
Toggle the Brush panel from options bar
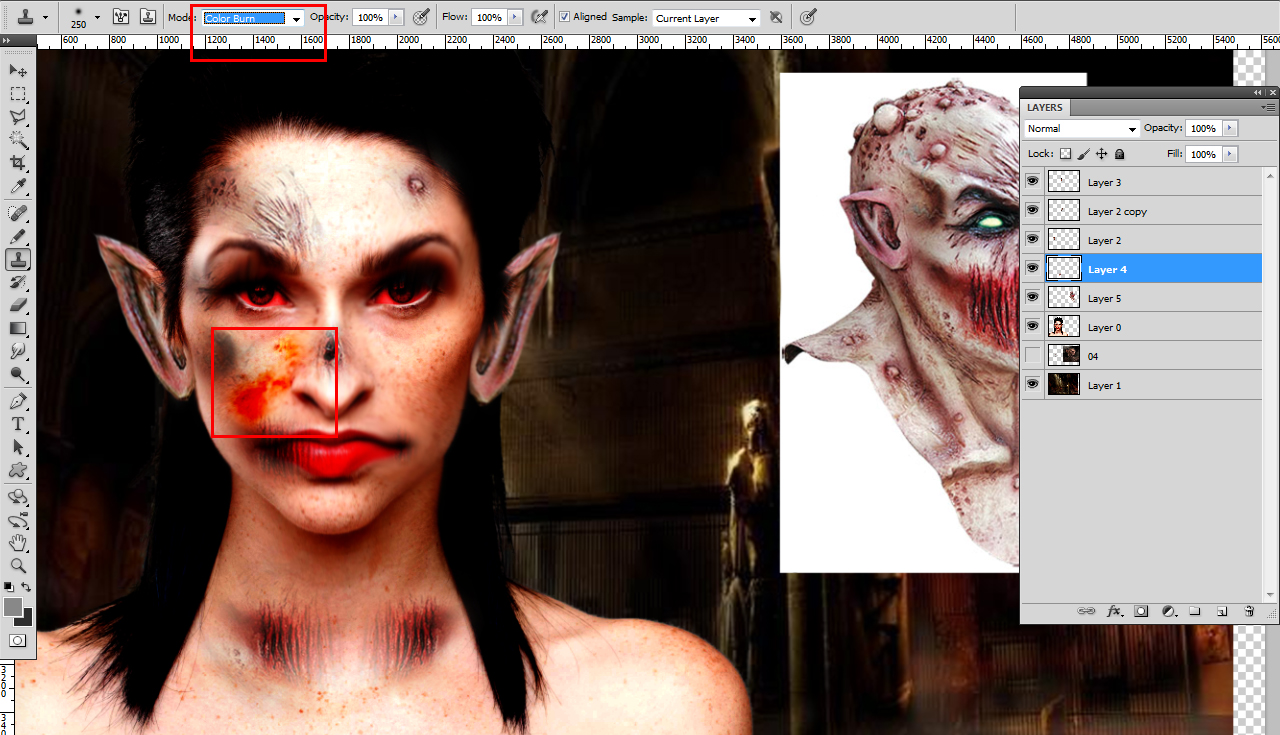[x=120, y=17]
